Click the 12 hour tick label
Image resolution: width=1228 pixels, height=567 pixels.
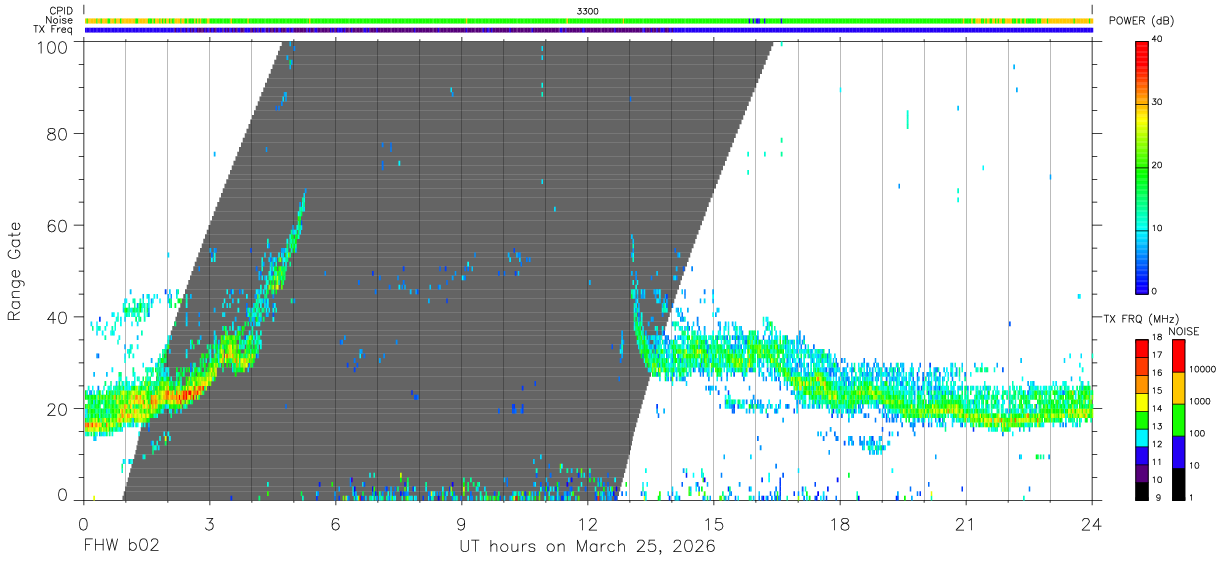(587, 524)
